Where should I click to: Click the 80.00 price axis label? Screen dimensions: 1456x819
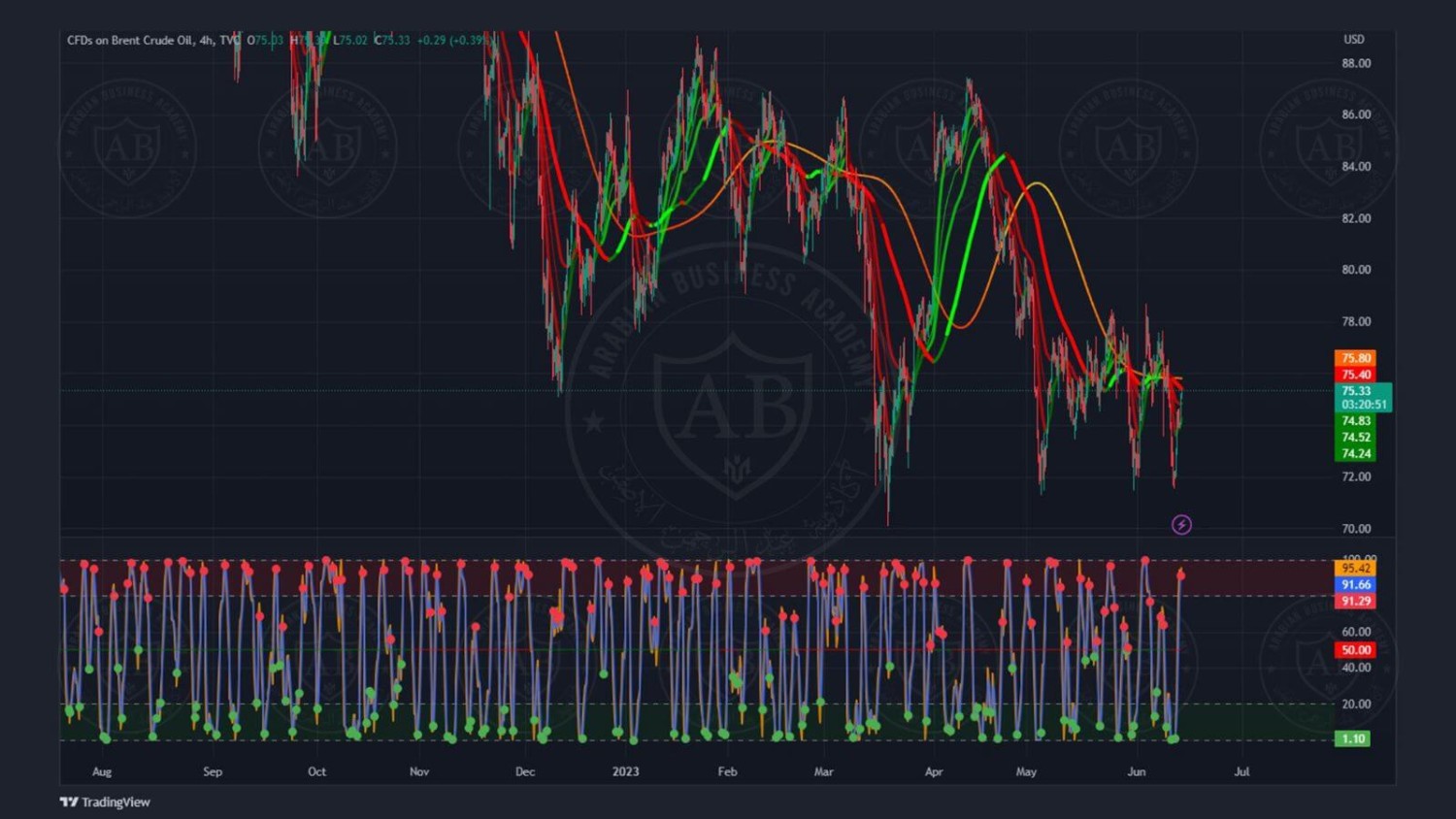1356,270
